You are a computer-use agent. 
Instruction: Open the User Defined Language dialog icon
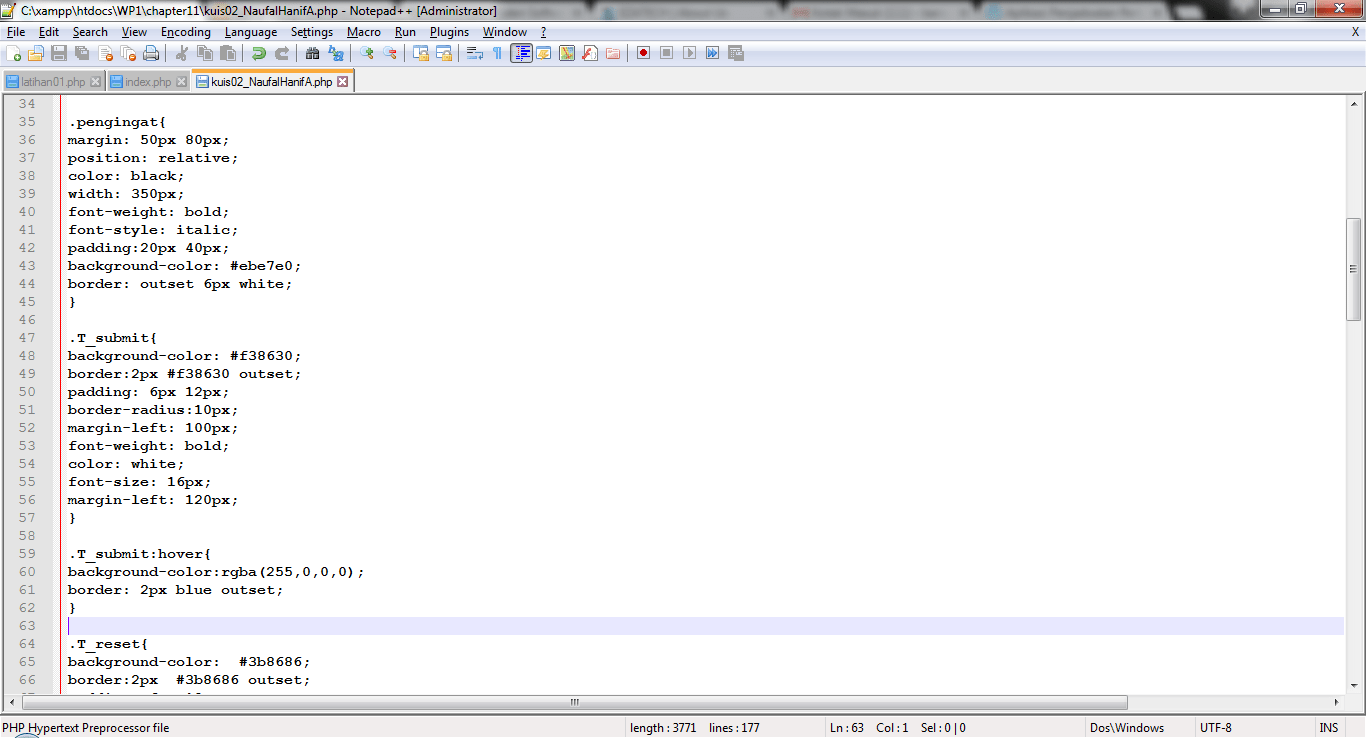[x=544, y=53]
